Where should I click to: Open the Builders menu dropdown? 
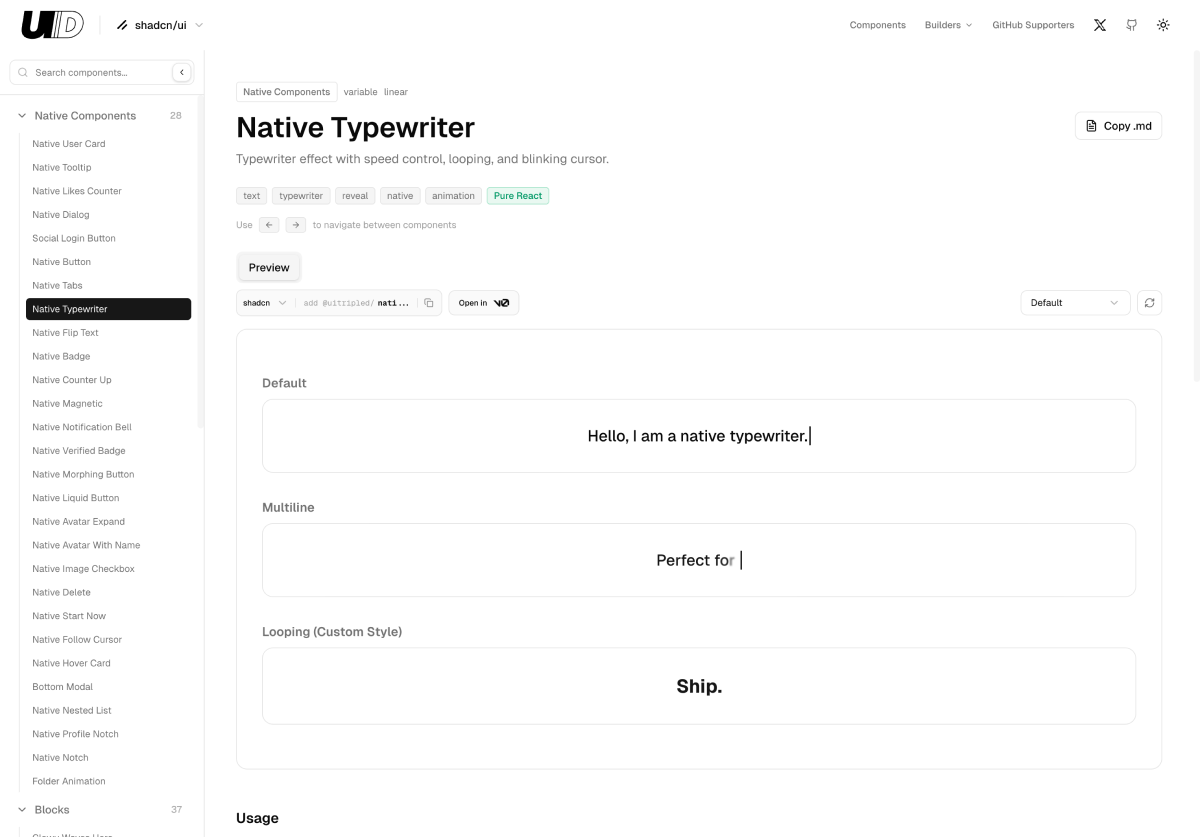pos(947,25)
